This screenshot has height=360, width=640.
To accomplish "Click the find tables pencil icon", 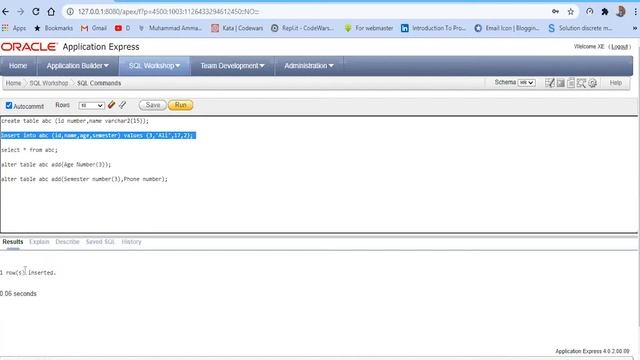I will pos(122,105).
